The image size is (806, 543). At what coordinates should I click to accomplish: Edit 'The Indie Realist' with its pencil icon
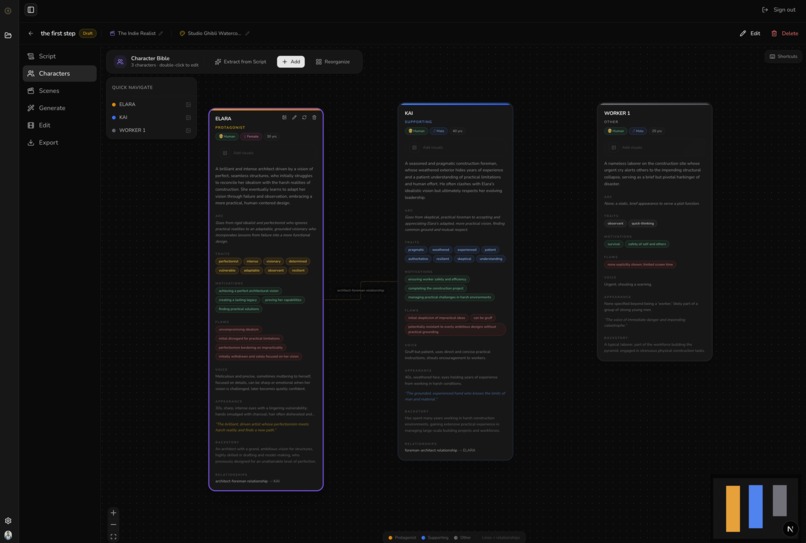coord(161,33)
